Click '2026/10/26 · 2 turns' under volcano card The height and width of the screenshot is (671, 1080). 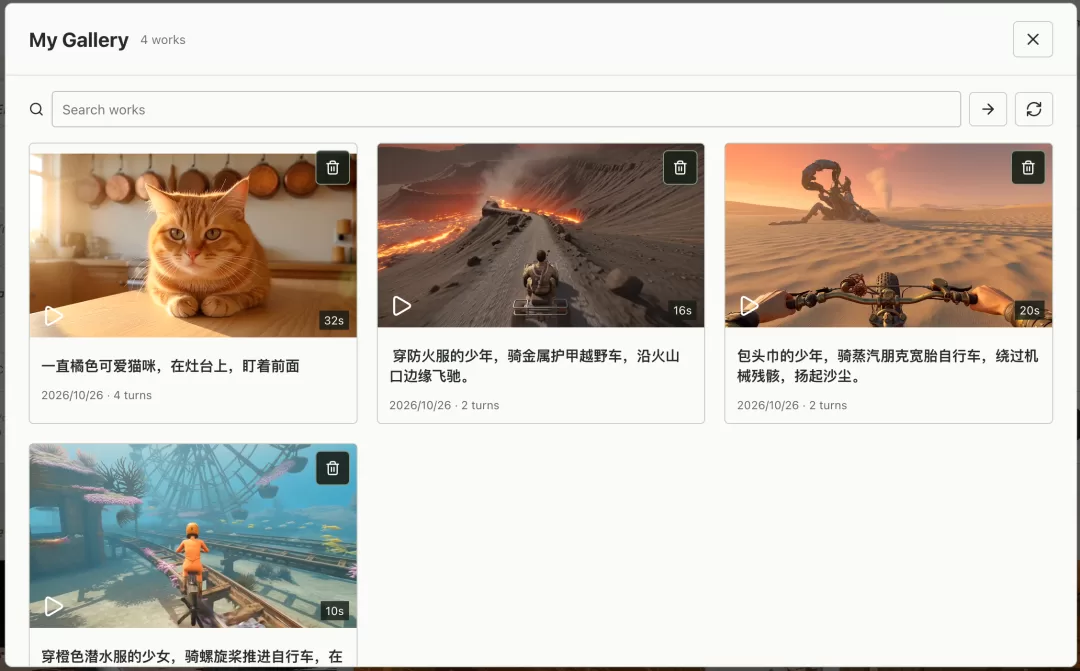coord(444,406)
